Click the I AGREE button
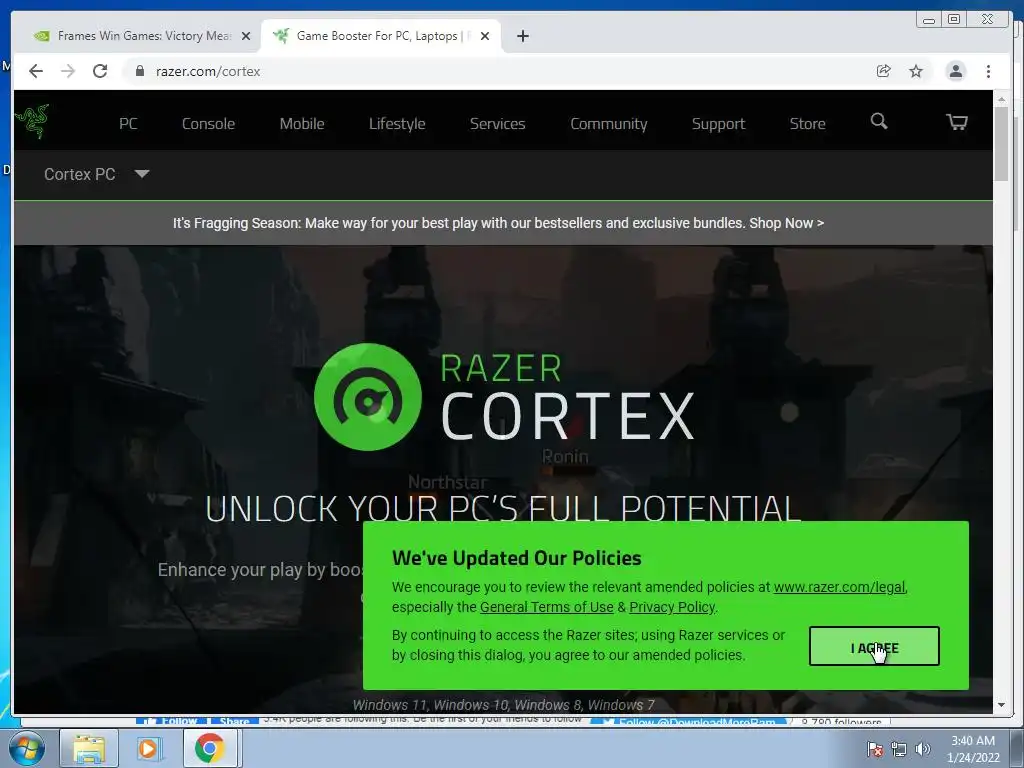Viewport: 1024px width, 768px height. pos(874,647)
